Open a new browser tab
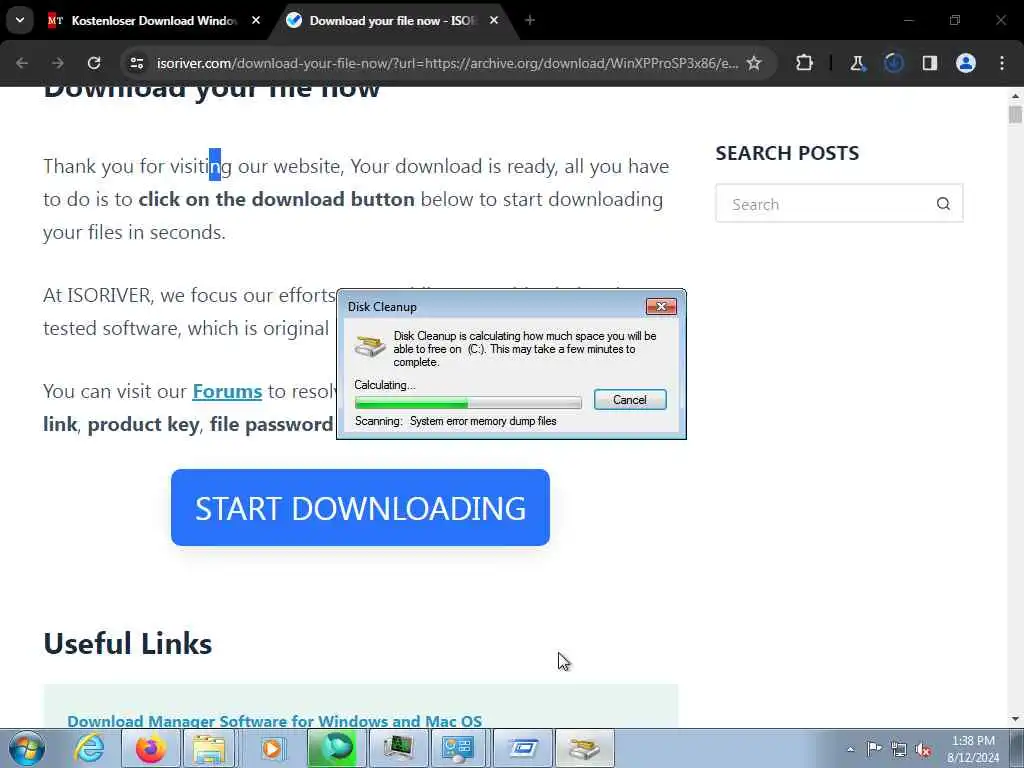Image resolution: width=1024 pixels, height=768 pixels. click(x=530, y=20)
